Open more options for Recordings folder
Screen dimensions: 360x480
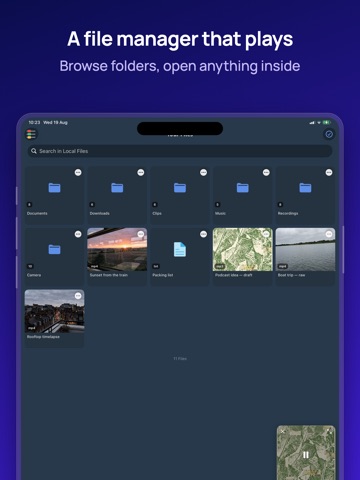coord(329,172)
